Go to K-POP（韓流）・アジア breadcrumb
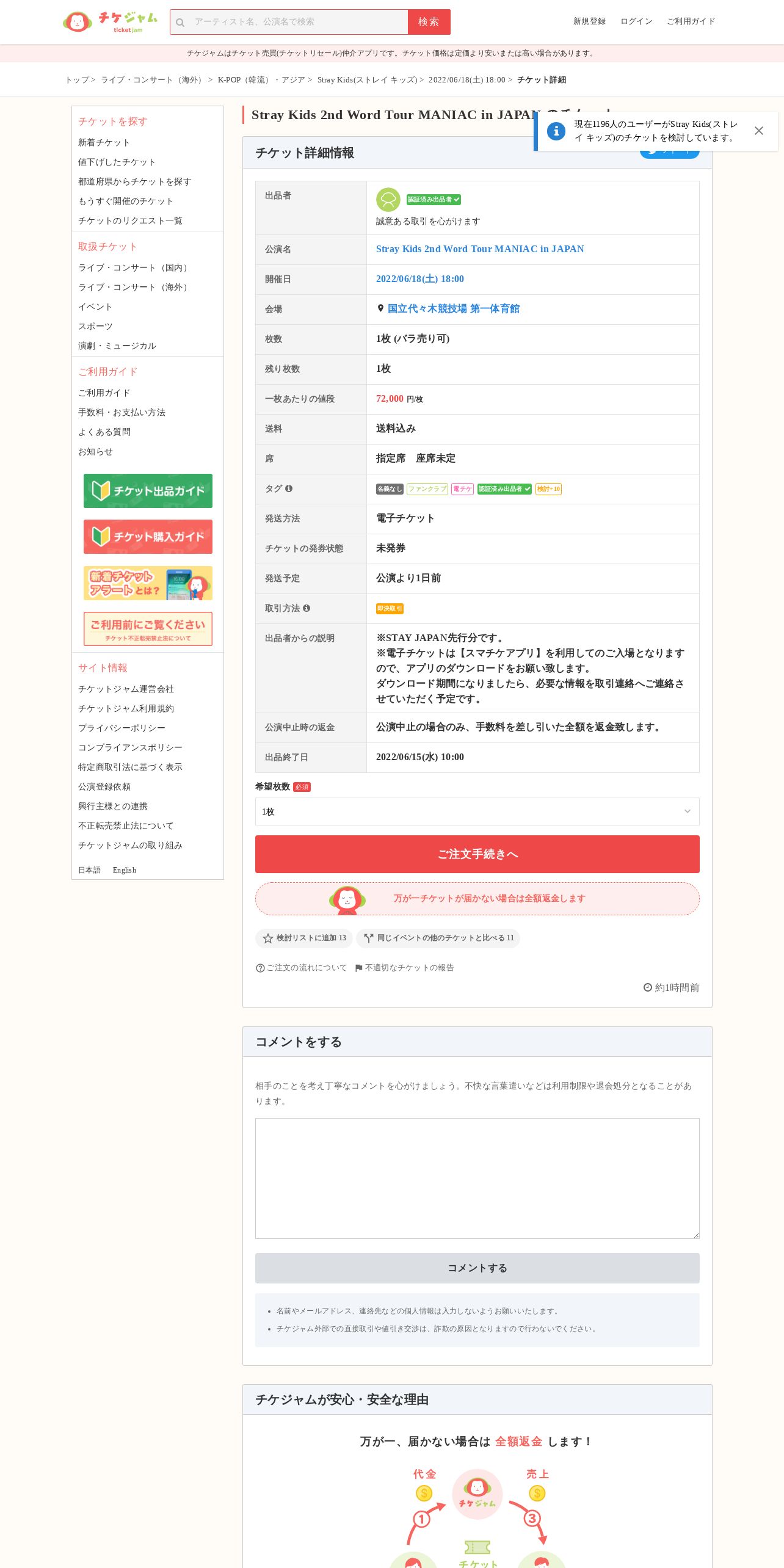 pos(261,80)
